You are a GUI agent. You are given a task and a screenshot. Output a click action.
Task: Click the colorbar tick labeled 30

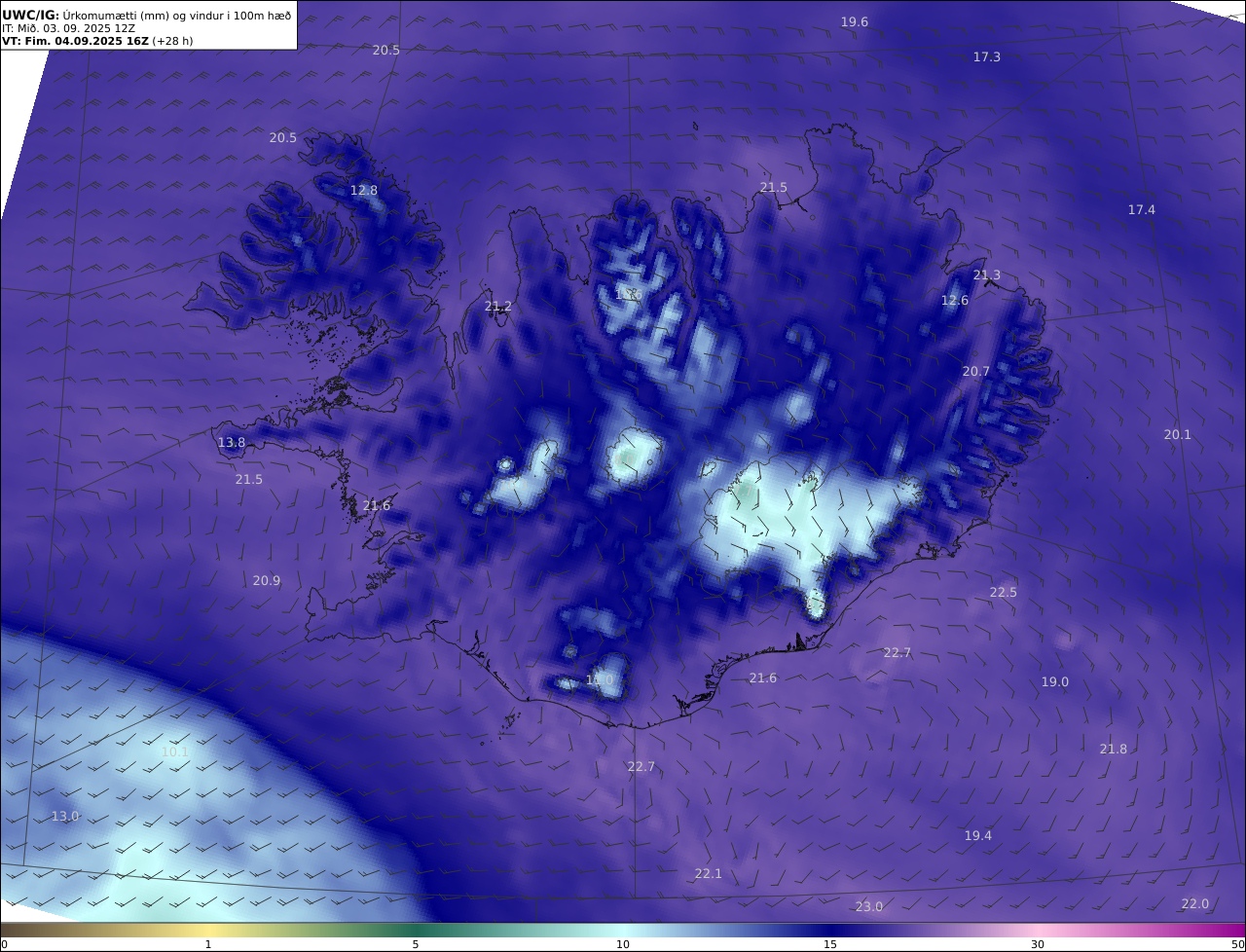(1038, 944)
